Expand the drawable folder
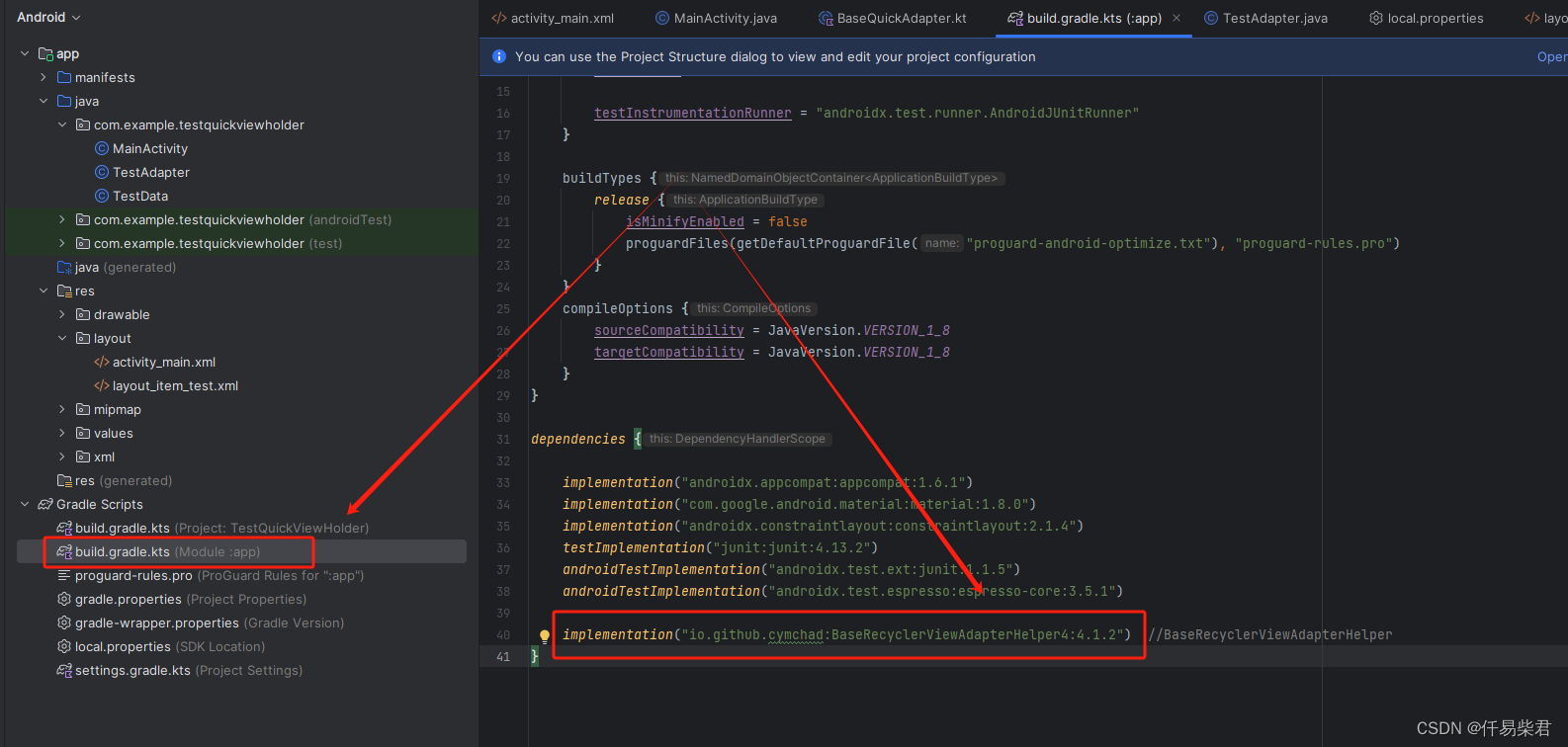Image resolution: width=1568 pixels, height=747 pixels. pyautogui.click(x=62, y=314)
